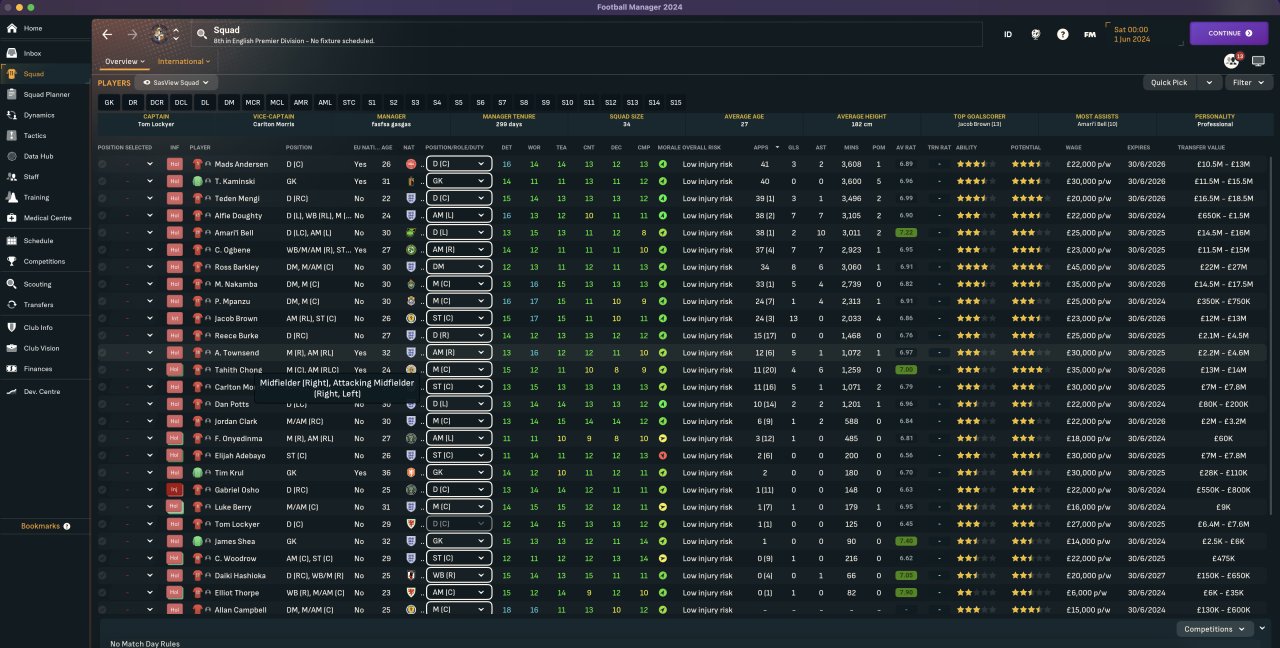The image size is (1280, 648).
Task: Sort by the AV RAT column header
Action: [x=906, y=147]
